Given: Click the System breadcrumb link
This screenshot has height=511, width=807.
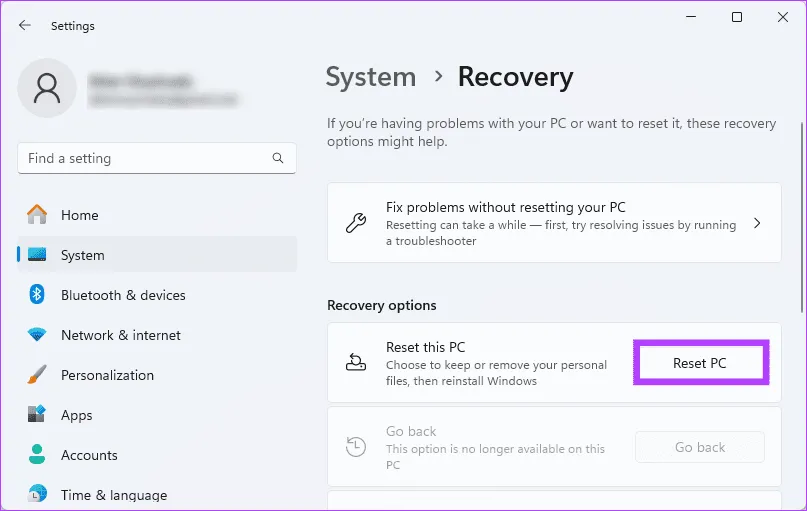Looking at the screenshot, I should (x=371, y=77).
